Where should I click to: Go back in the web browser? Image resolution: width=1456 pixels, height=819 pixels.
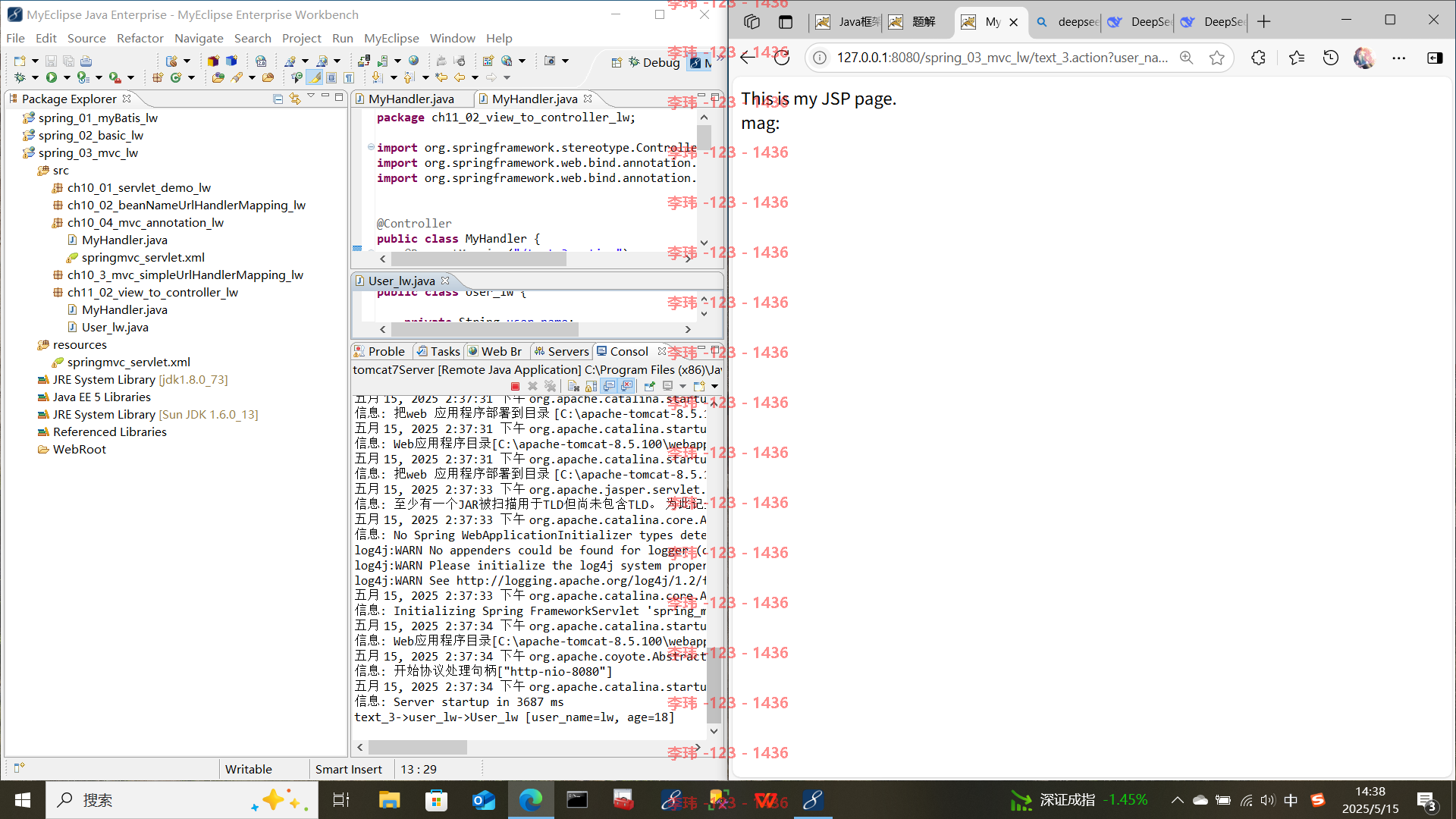tap(748, 58)
